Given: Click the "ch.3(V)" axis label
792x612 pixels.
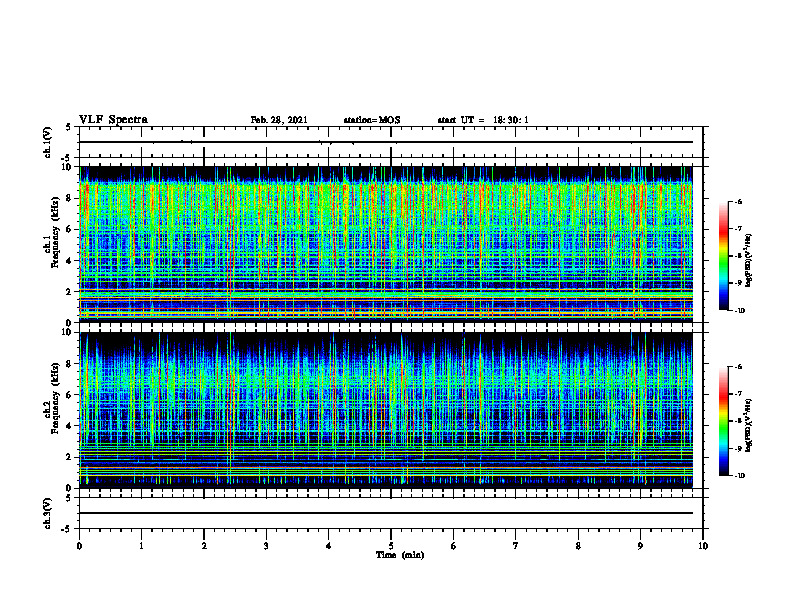Looking at the screenshot, I should (x=47, y=513).
